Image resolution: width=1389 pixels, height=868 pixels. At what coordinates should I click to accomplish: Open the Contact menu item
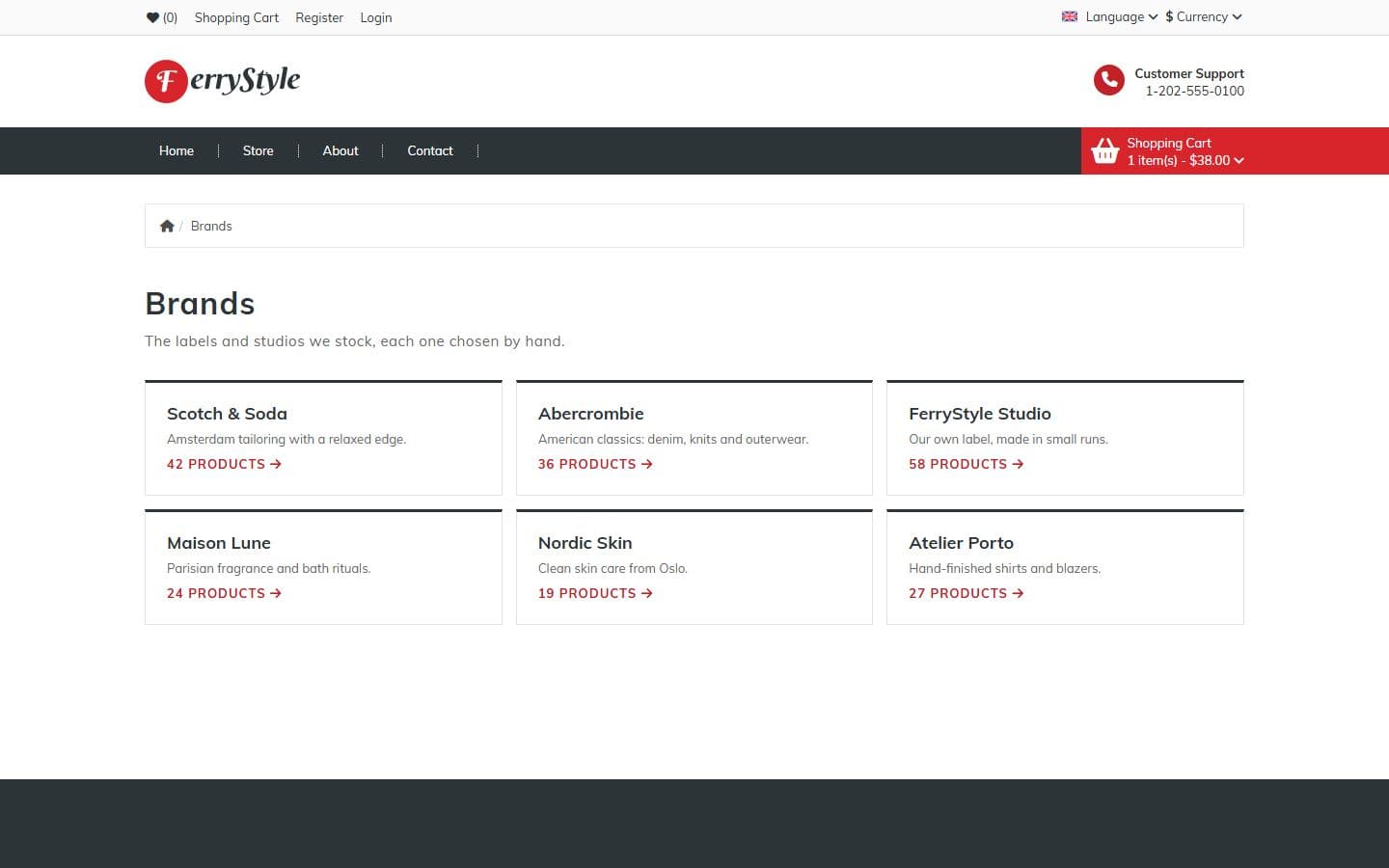430,150
